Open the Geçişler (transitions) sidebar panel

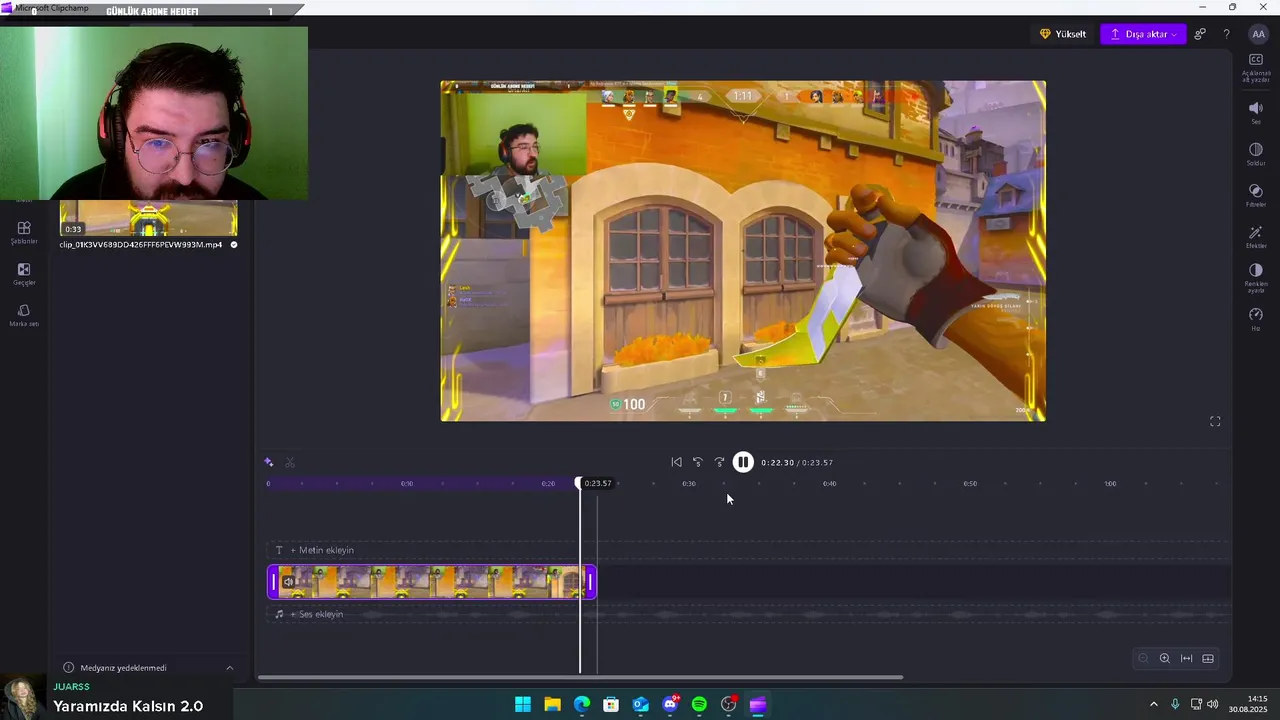click(x=24, y=274)
